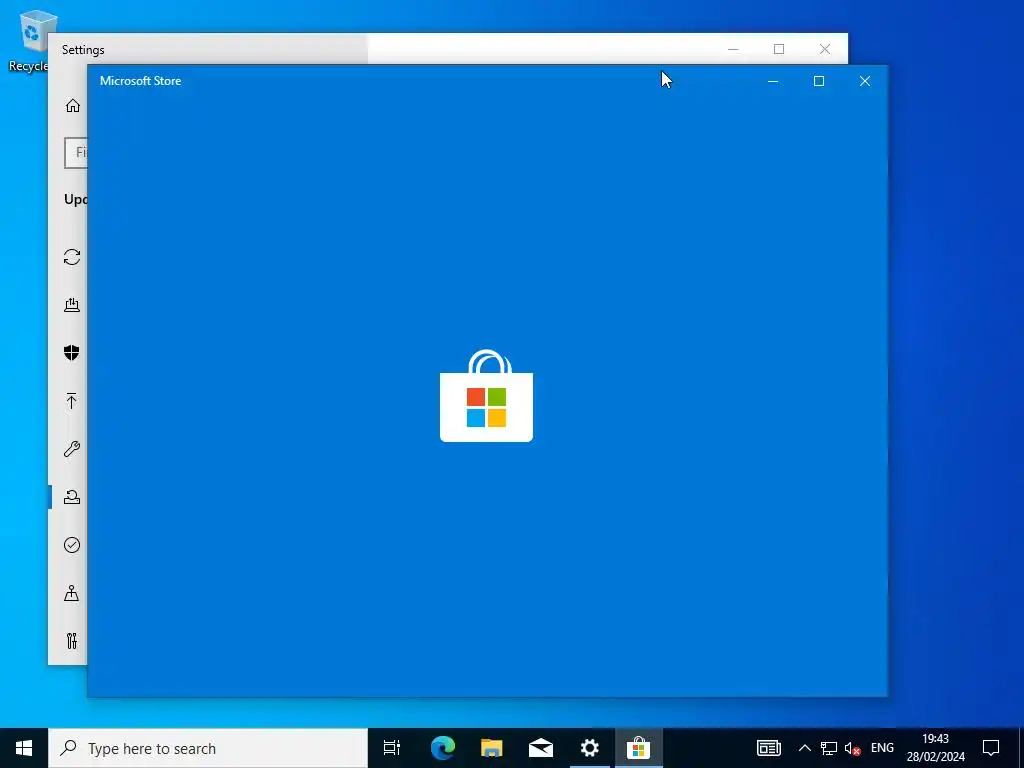Open News and interests on the taskbar
Viewport: 1024px width, 768px height.
click(769, 748)
